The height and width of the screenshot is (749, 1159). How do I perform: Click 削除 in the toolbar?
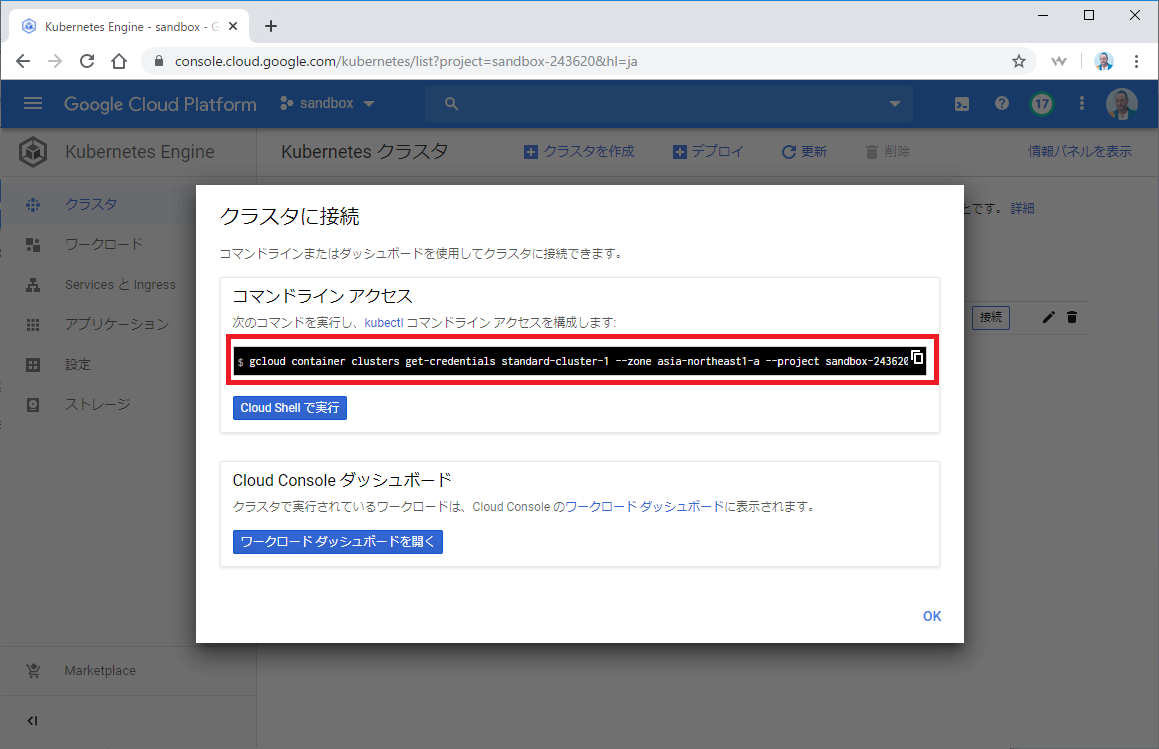tap(887, 152)
